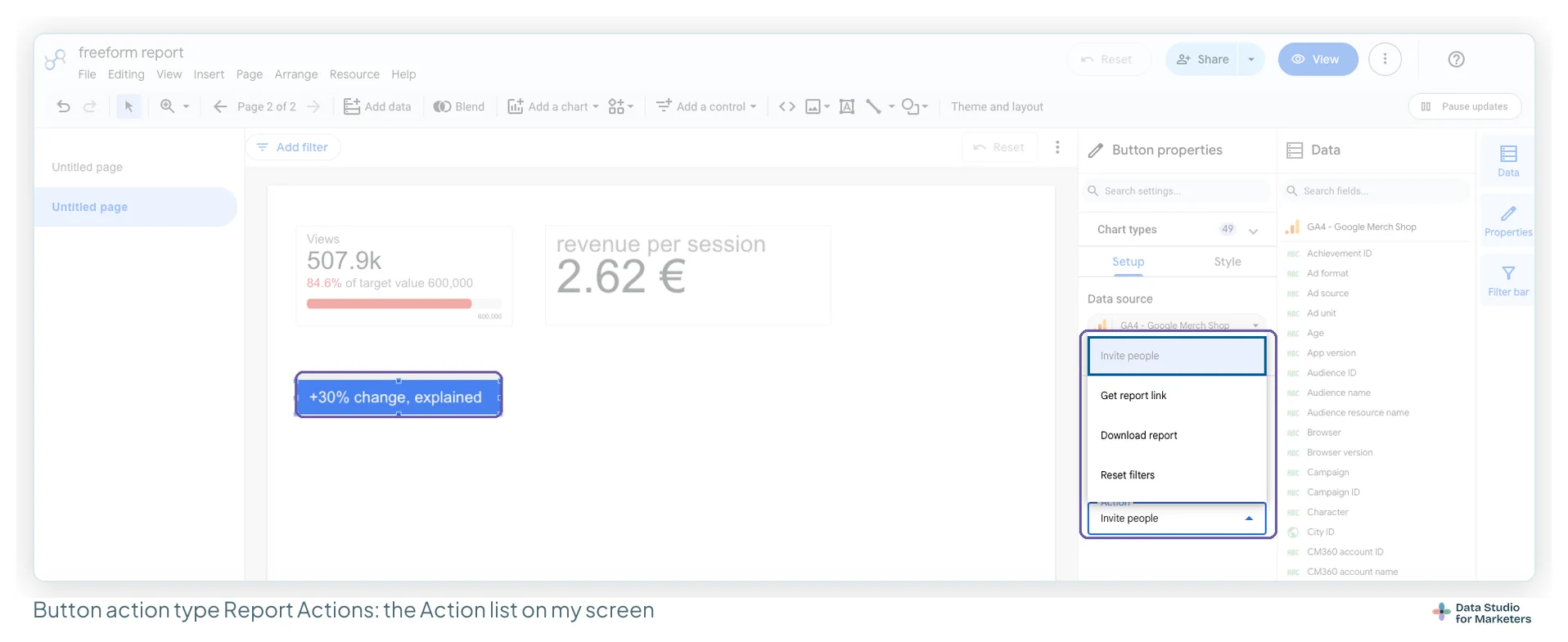This screenshot has width=1568, height=642.
Task: Open the zoom level dropdown arrow
Action: (x=186, y=106)
